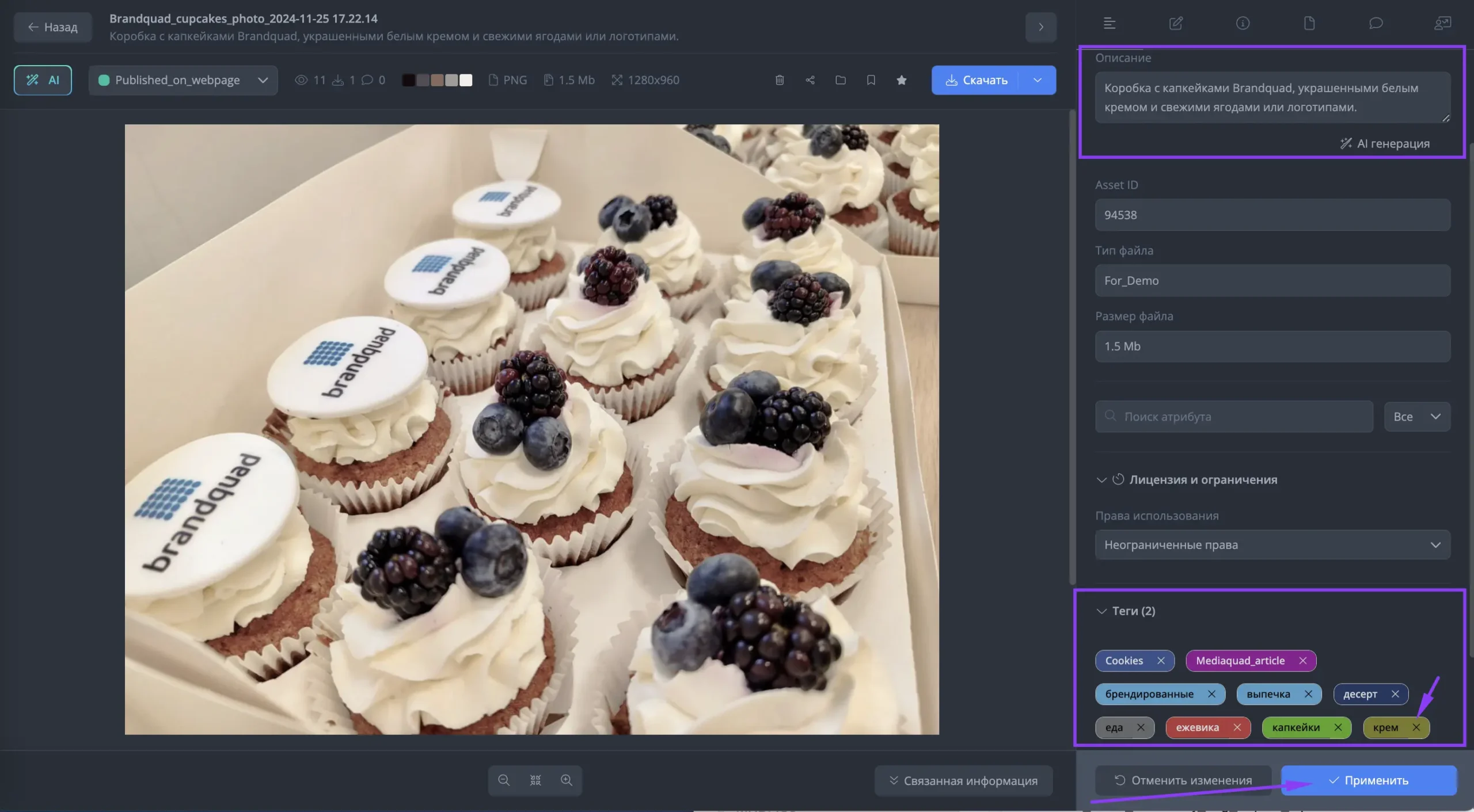
Task: Open the info panel tab
Action: 1243,23
